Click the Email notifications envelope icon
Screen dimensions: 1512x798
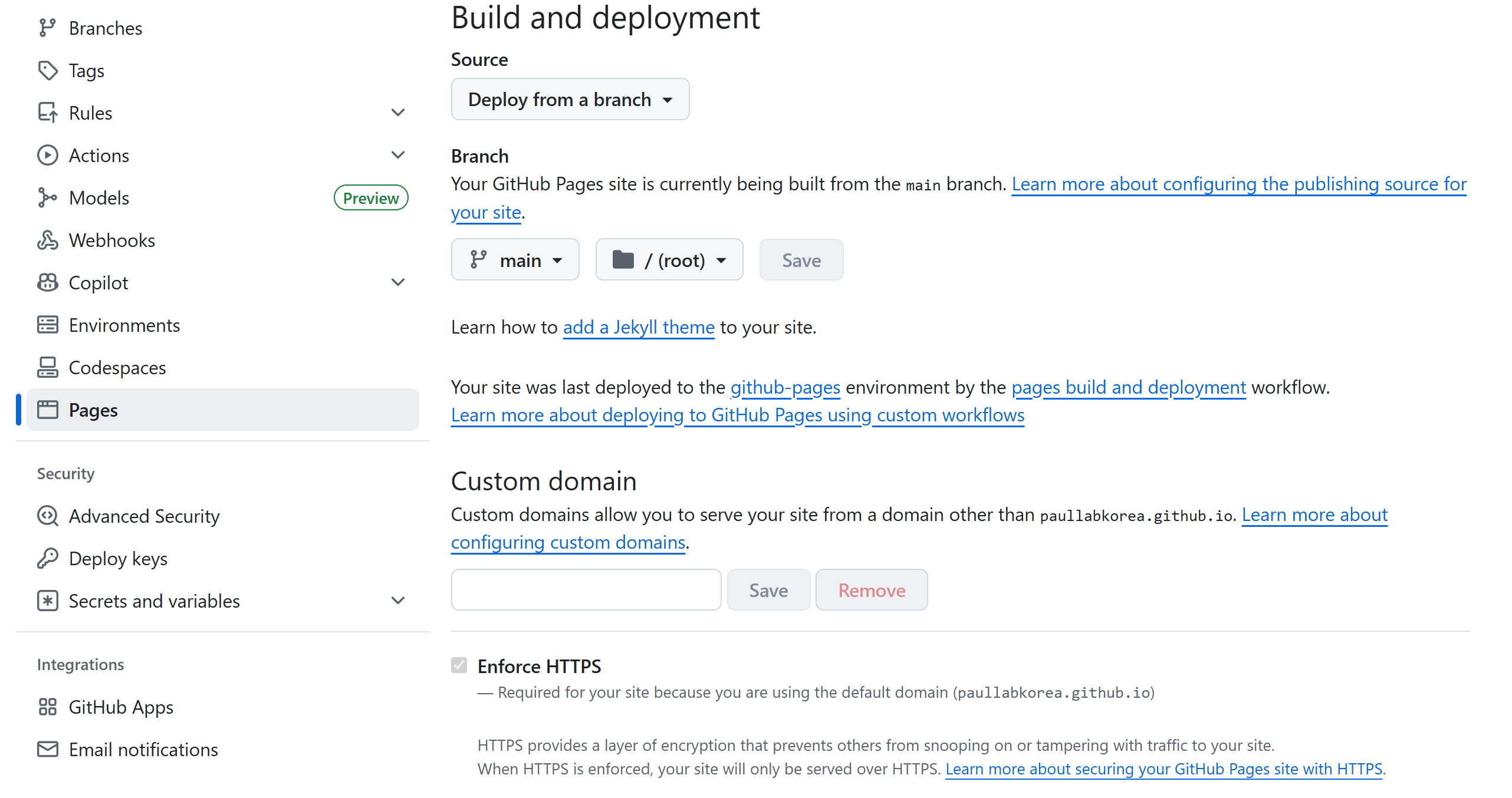(47, 749)
